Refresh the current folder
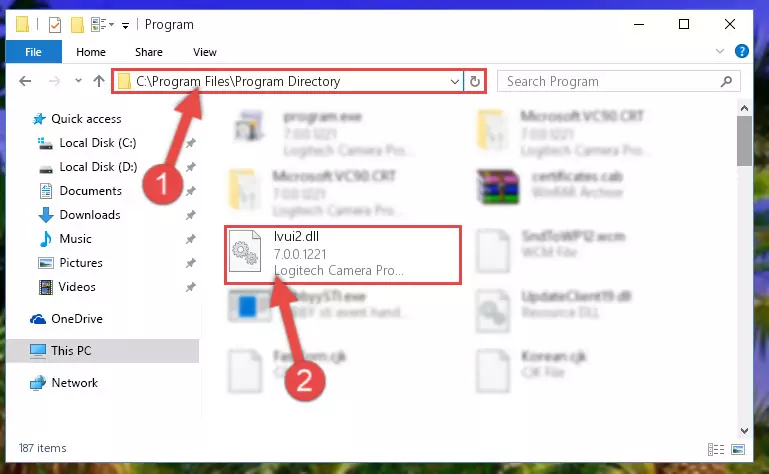Viewport: 769px width, 474px height. tap(475, 81)
